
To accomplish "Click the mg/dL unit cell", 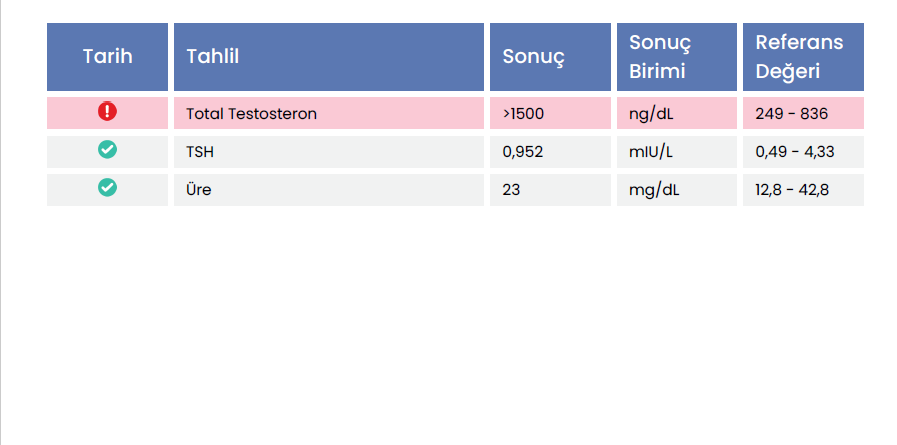I will tap(654, 190).
